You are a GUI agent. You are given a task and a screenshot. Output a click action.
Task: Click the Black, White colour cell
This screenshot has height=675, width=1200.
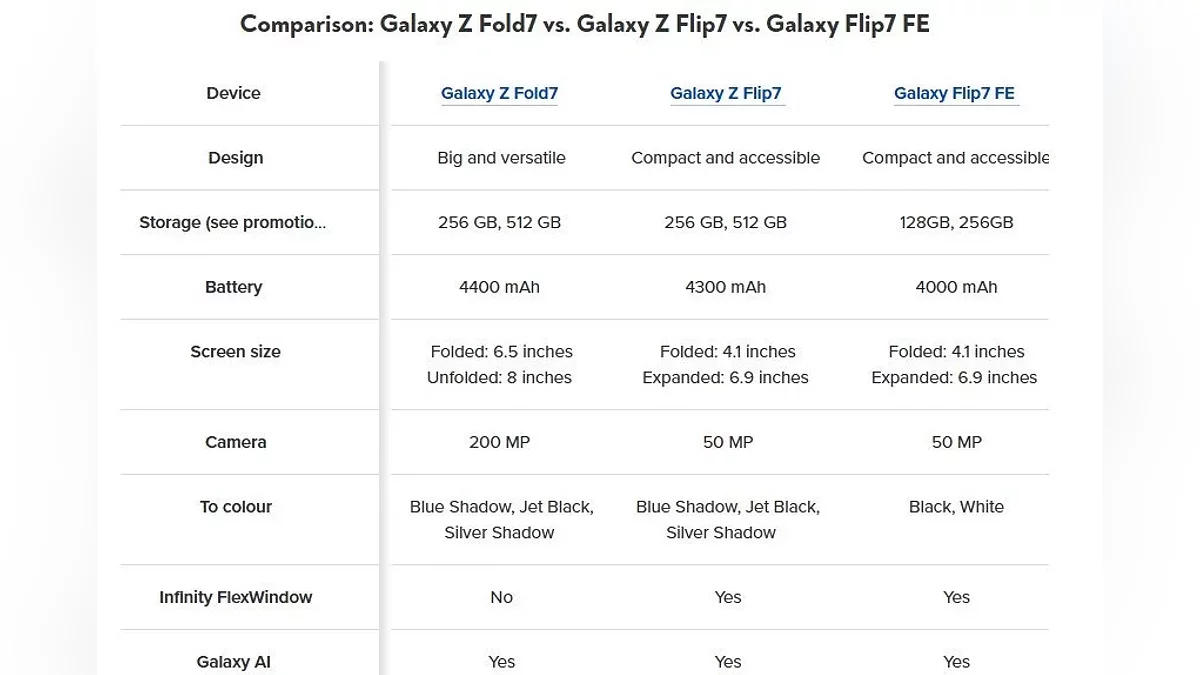956,507
